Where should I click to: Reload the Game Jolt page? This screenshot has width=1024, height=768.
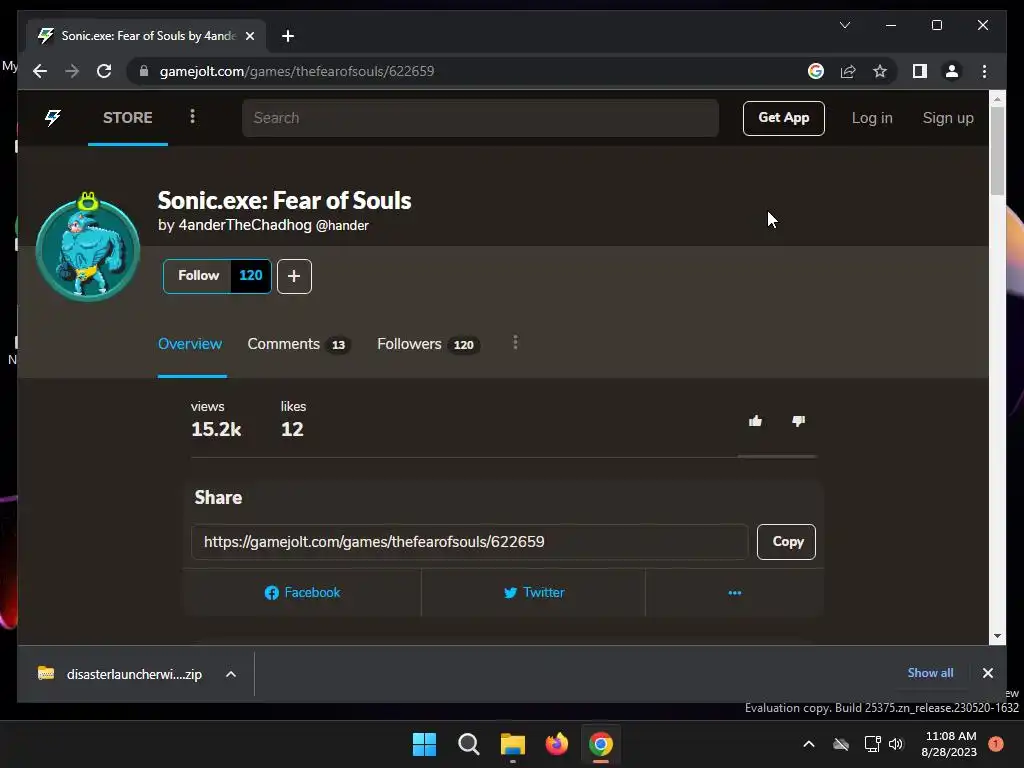click(x=104, y=71)
